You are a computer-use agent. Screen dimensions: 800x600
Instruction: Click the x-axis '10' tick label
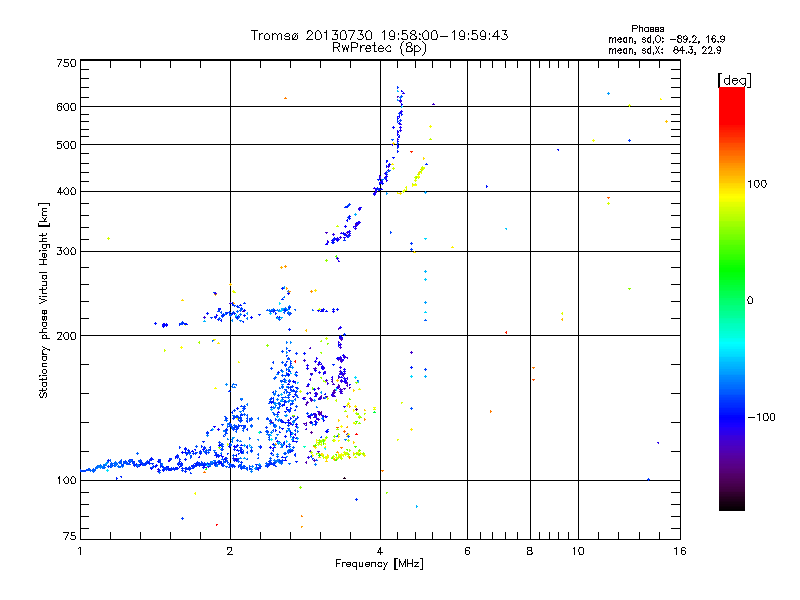578,551
